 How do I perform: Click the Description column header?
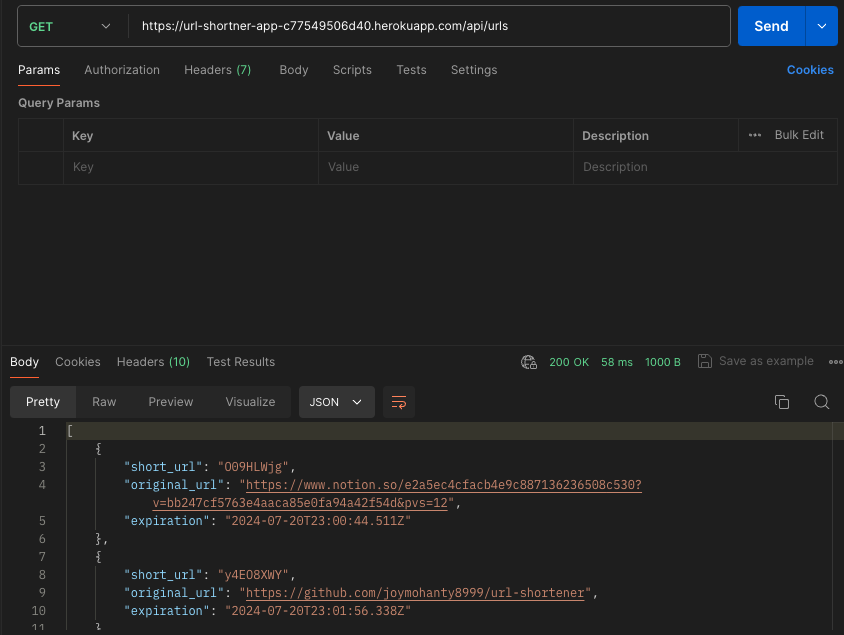tap(615, 136)
